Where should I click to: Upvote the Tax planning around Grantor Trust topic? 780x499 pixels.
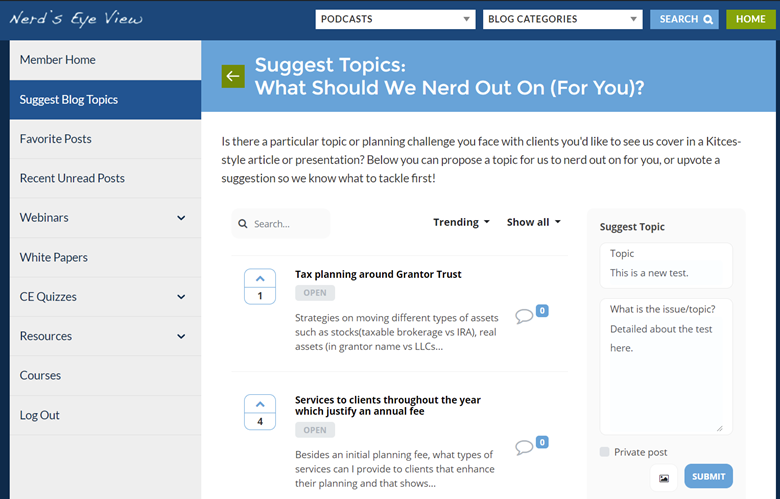(260, 279)
